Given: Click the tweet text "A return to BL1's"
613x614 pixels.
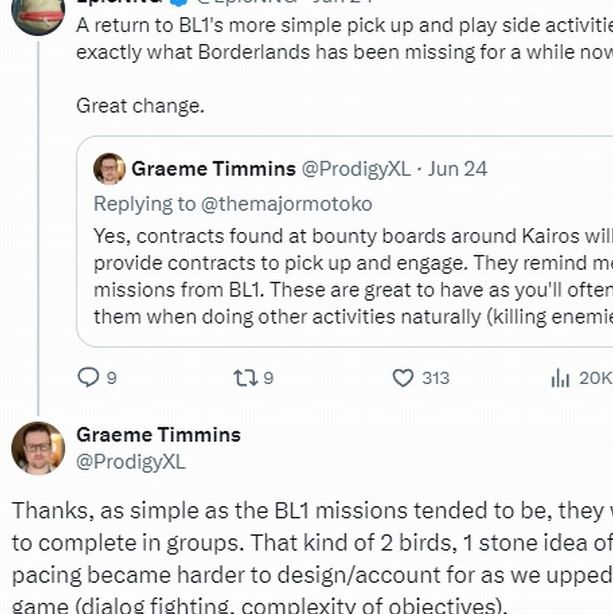Looking at the screenshot, I should point(340,26).
